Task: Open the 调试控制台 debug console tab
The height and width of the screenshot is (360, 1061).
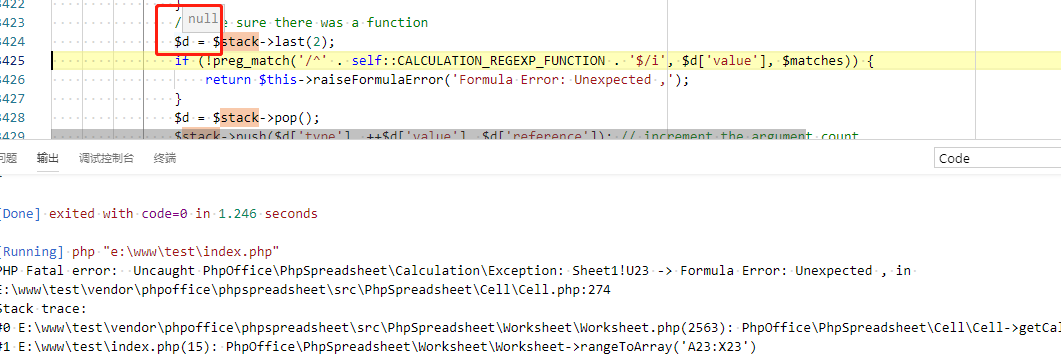Action: pos(106,158)
